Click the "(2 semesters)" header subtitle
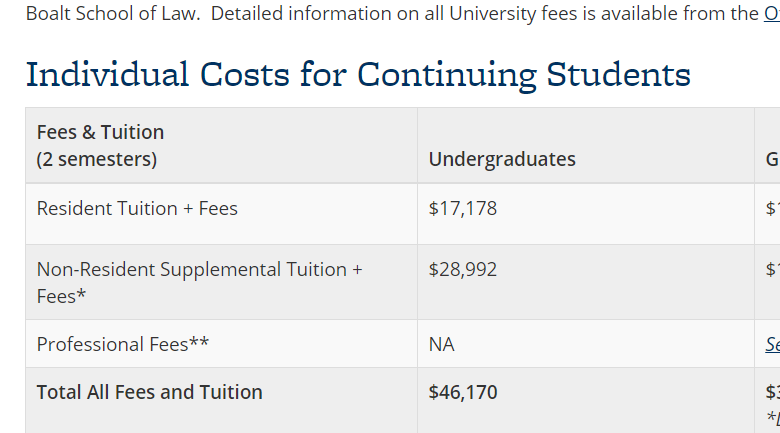Image resolution: width=780 pixels, height=433 pixels. [x=97, y=159]
